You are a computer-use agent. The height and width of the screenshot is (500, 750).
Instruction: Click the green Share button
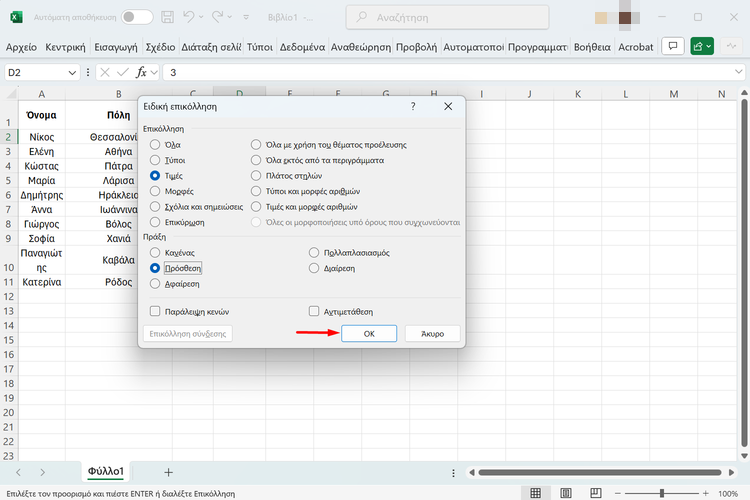[702, 46]
